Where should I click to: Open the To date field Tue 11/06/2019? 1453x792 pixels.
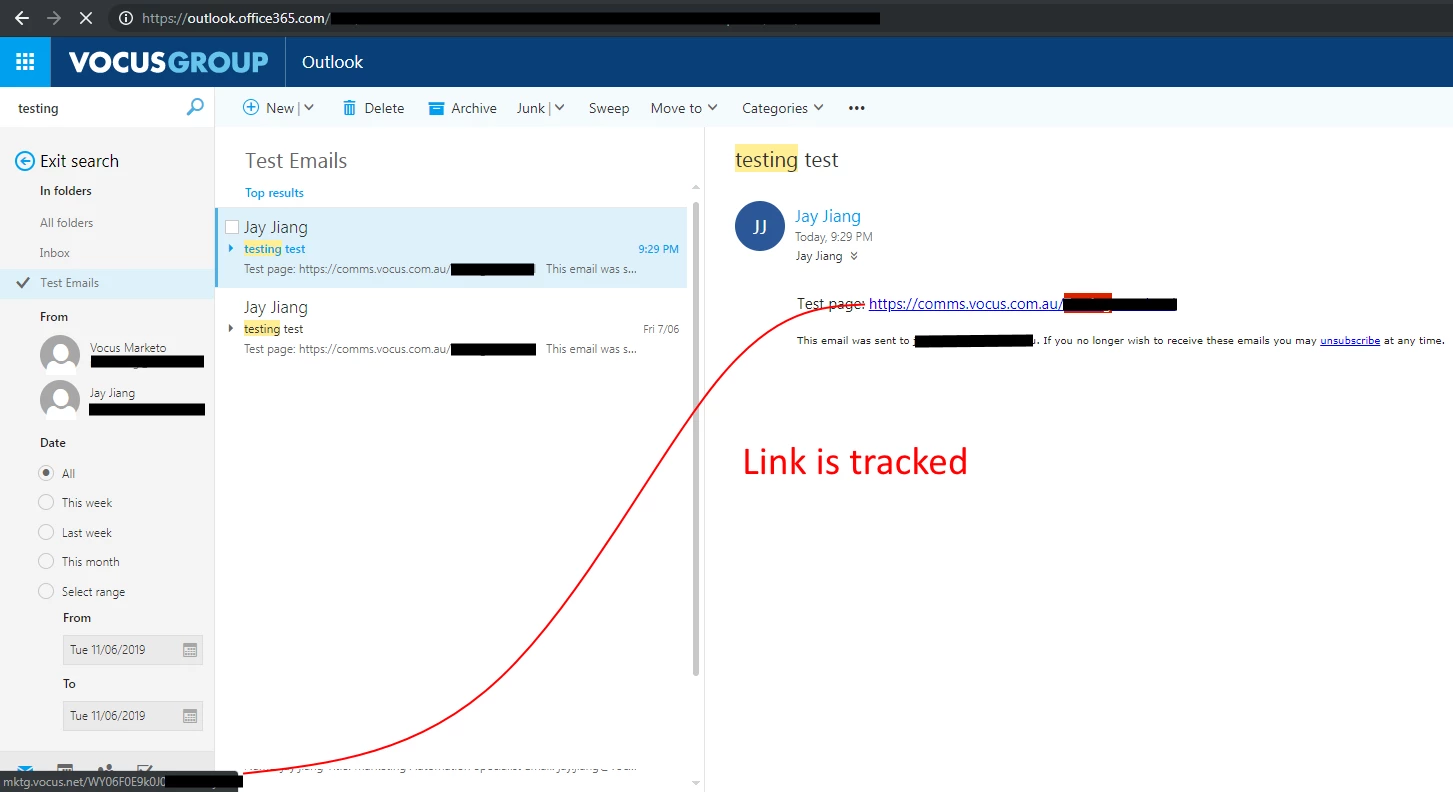click(x=132, y=716)
